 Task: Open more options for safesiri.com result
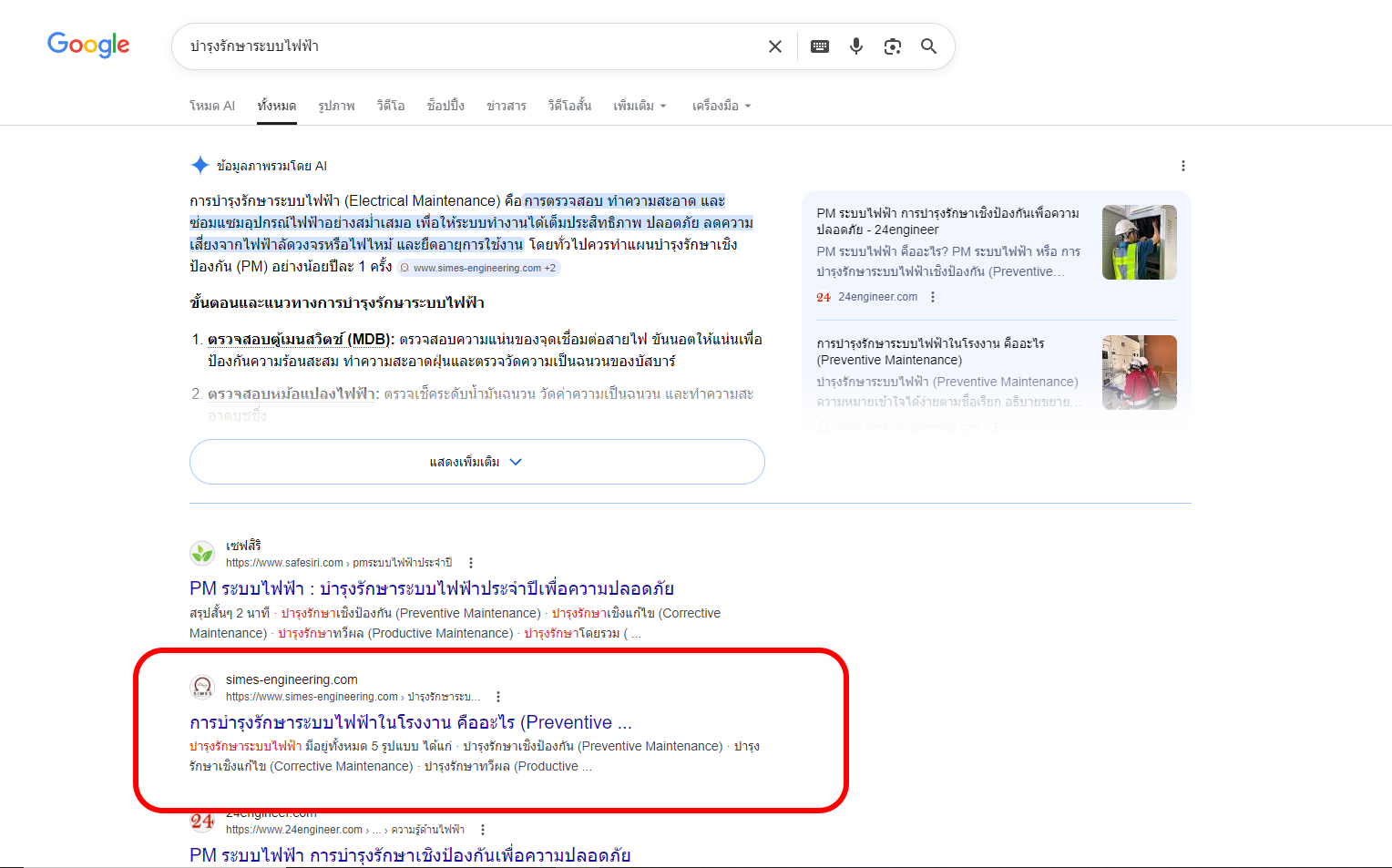click(471, 563)
